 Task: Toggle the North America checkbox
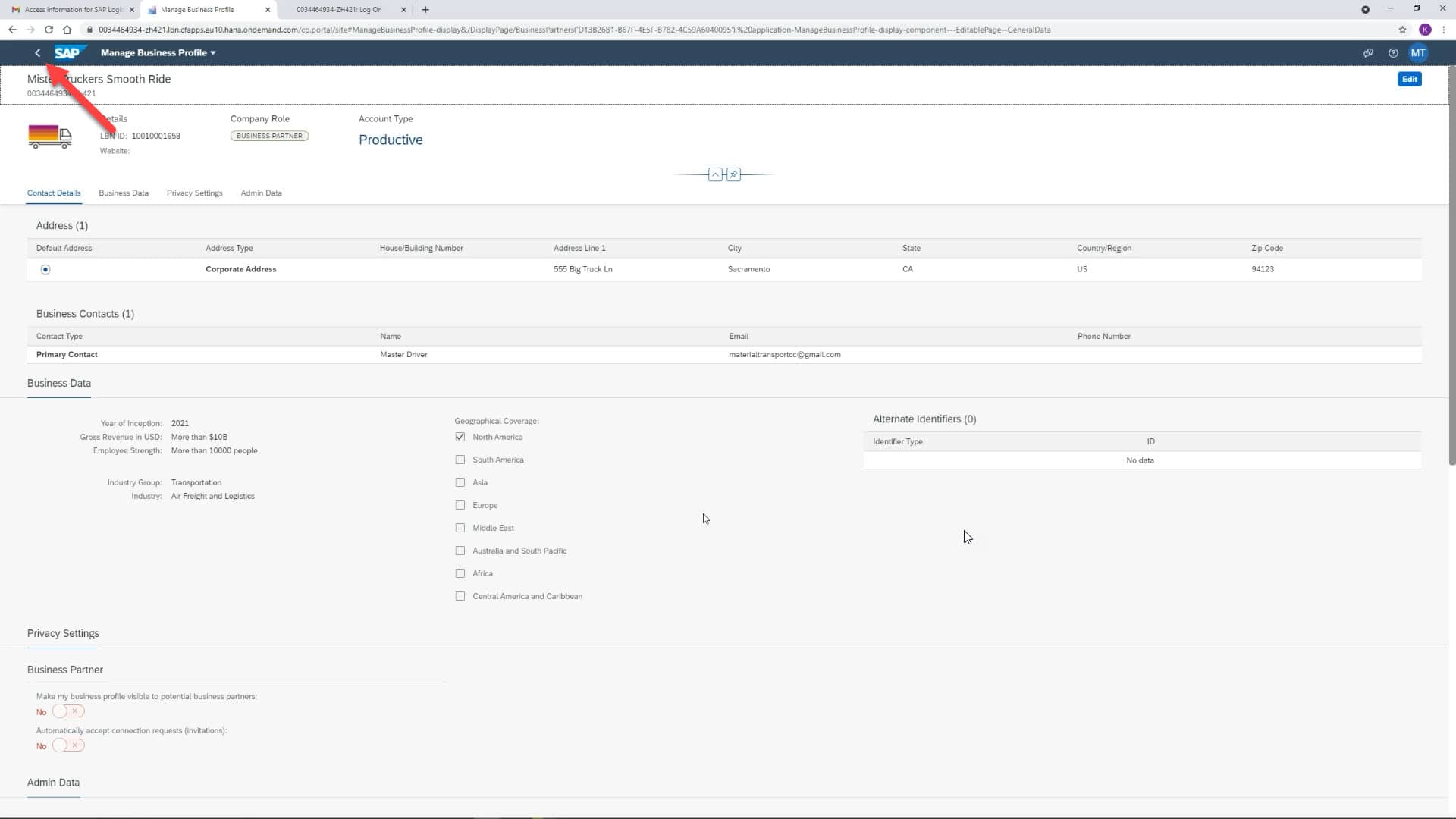point(460,438)
